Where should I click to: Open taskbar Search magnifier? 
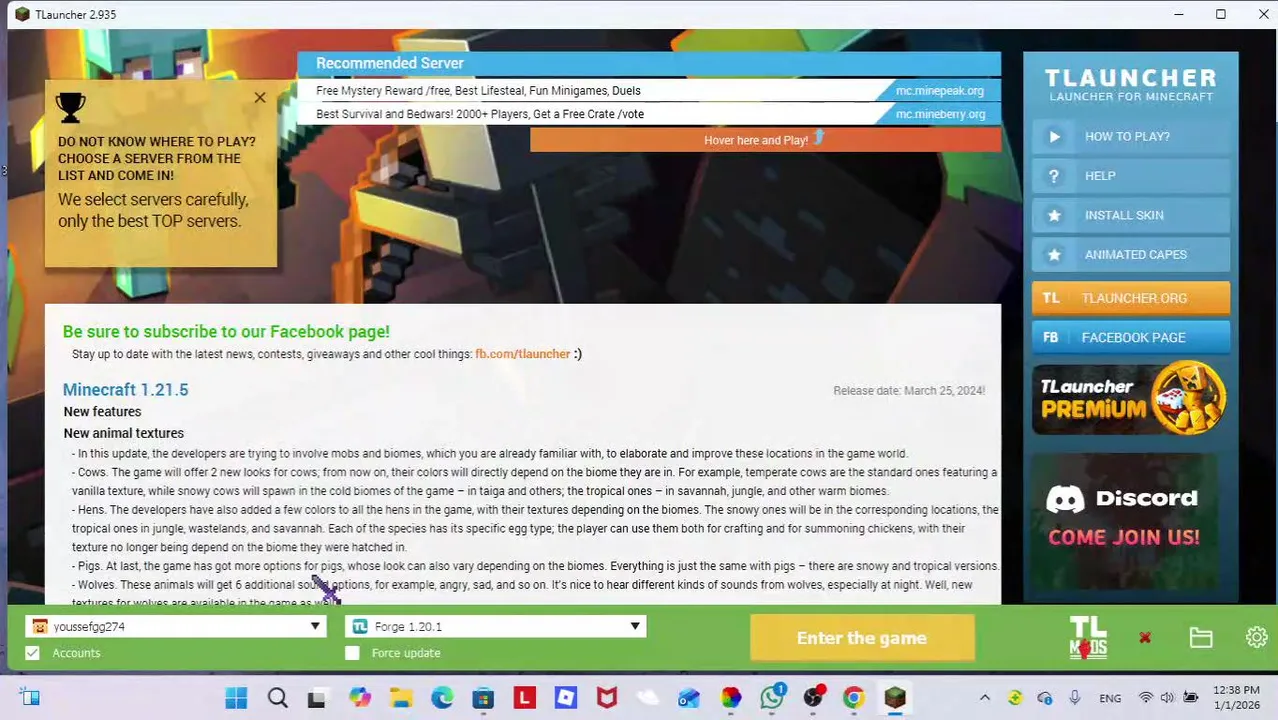point(277,698)
